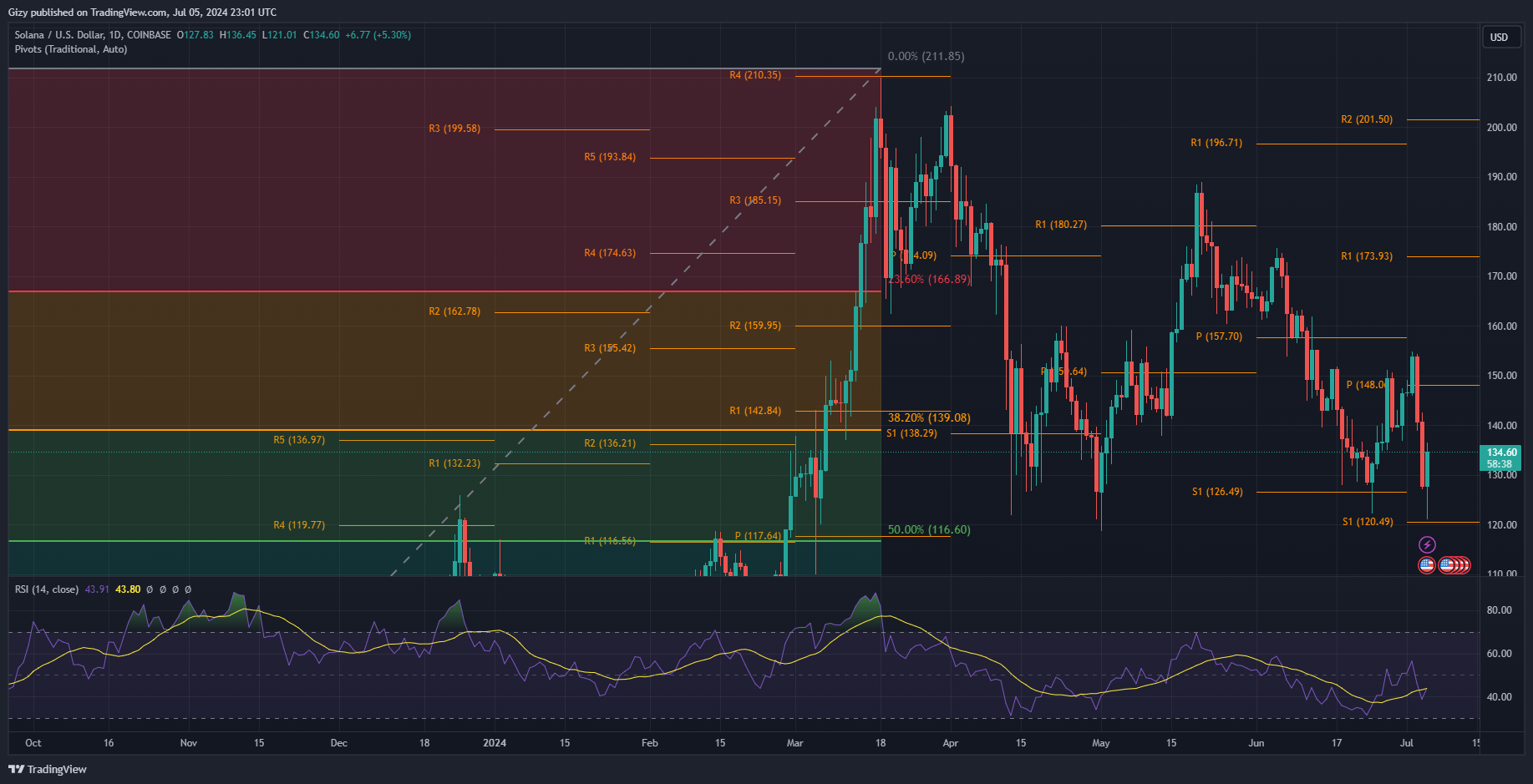The image size is (1533, 784).
Task: Click the purple lightning bolt event icon
Action: [1427, 545]
